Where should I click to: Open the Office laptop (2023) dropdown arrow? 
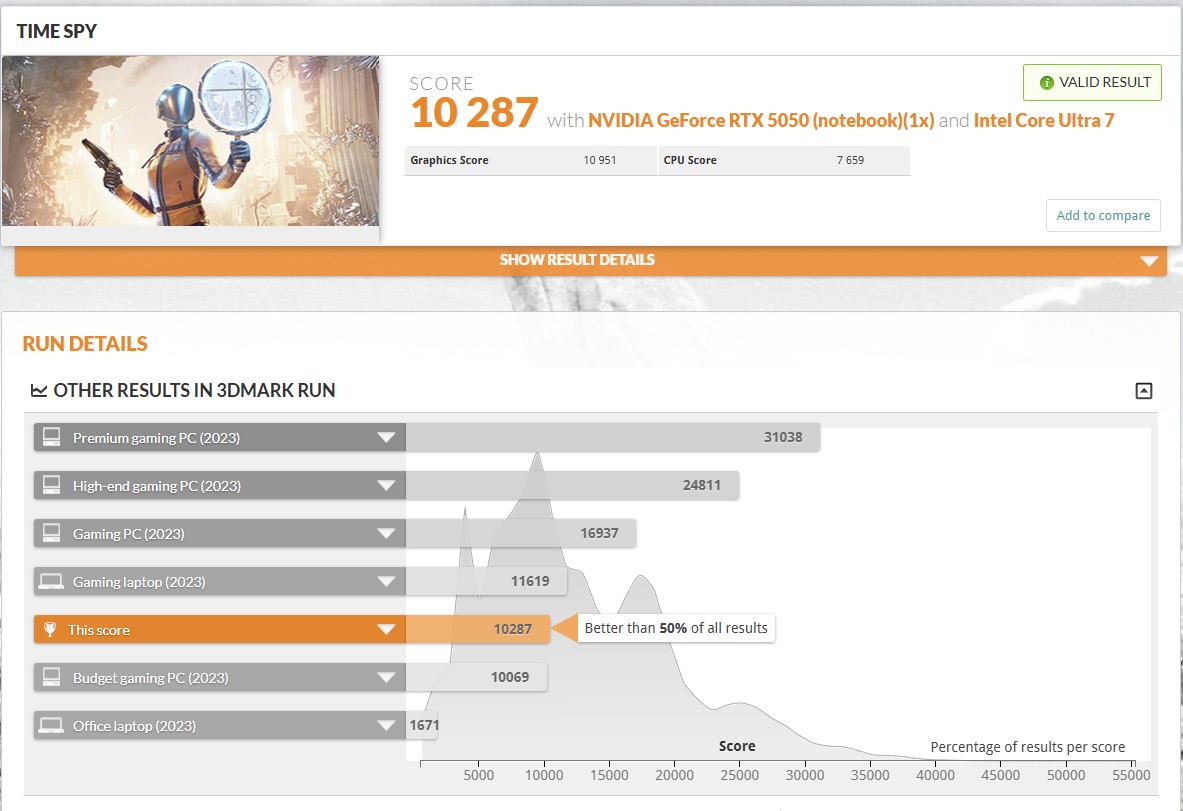[386, 726]
